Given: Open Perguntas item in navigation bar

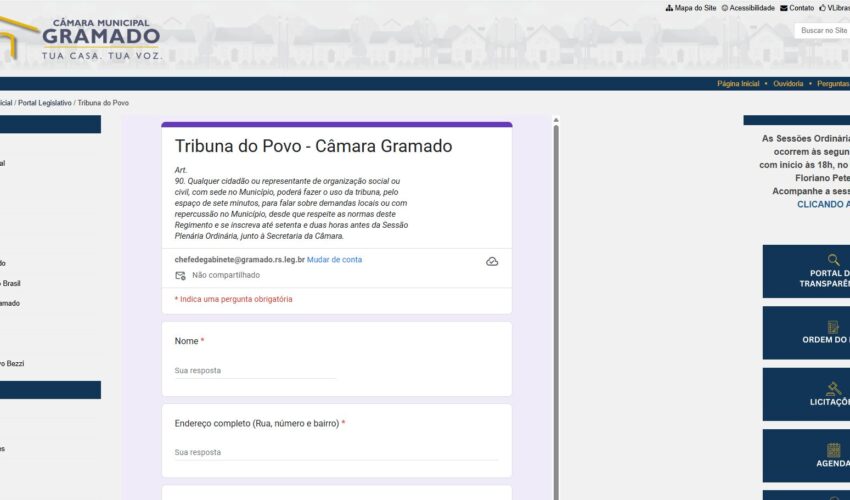Looking at the screenshot, I should pos(833,84).
